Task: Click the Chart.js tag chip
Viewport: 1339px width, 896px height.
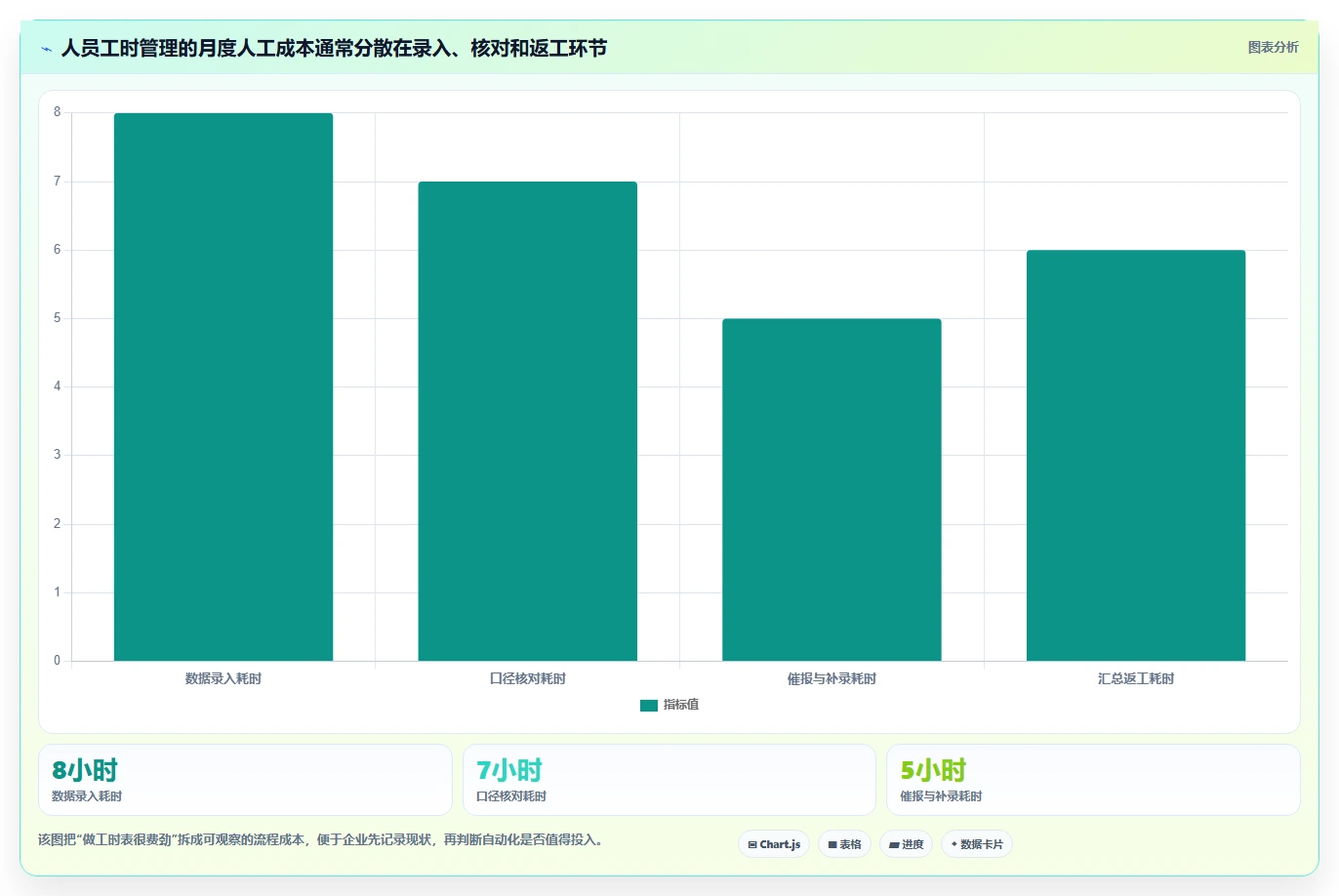Action: pos(774,844)
